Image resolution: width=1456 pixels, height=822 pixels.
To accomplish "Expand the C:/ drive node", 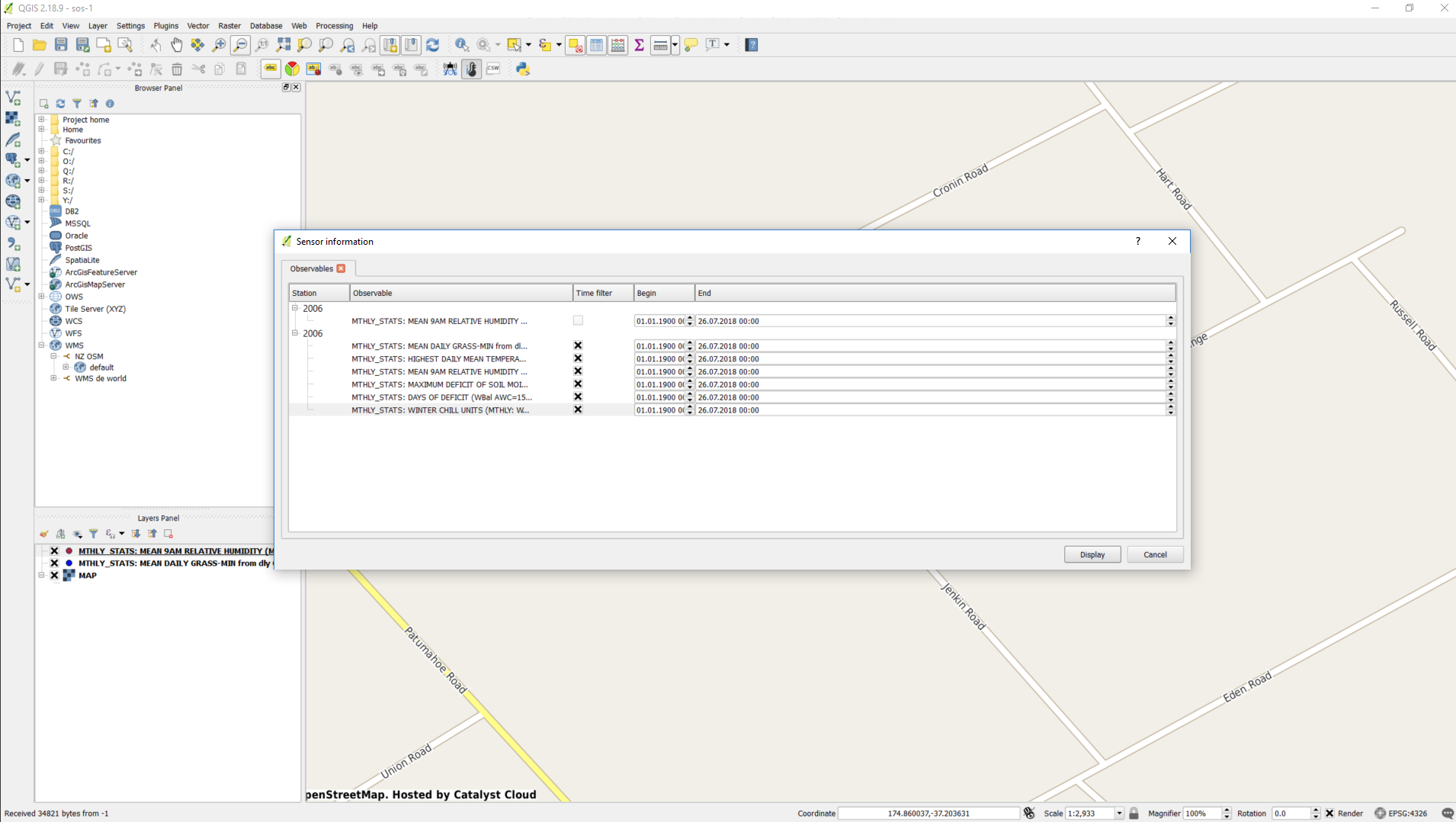I will pyautogui.click(x=42, y=151).
